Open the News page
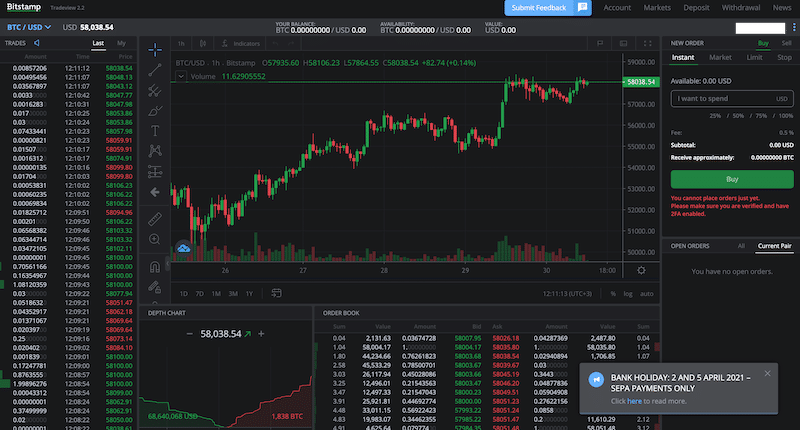Screen dimensions: 800x430 (x=782, y=8)
